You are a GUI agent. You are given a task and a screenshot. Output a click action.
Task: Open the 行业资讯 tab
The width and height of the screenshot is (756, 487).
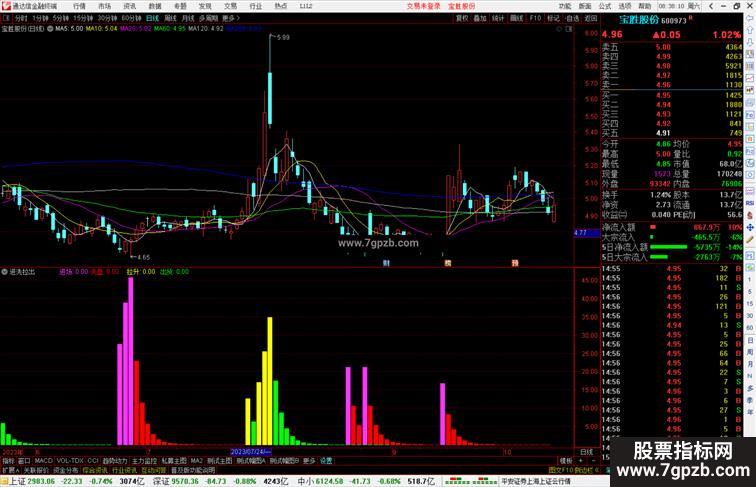click(124, 470)
